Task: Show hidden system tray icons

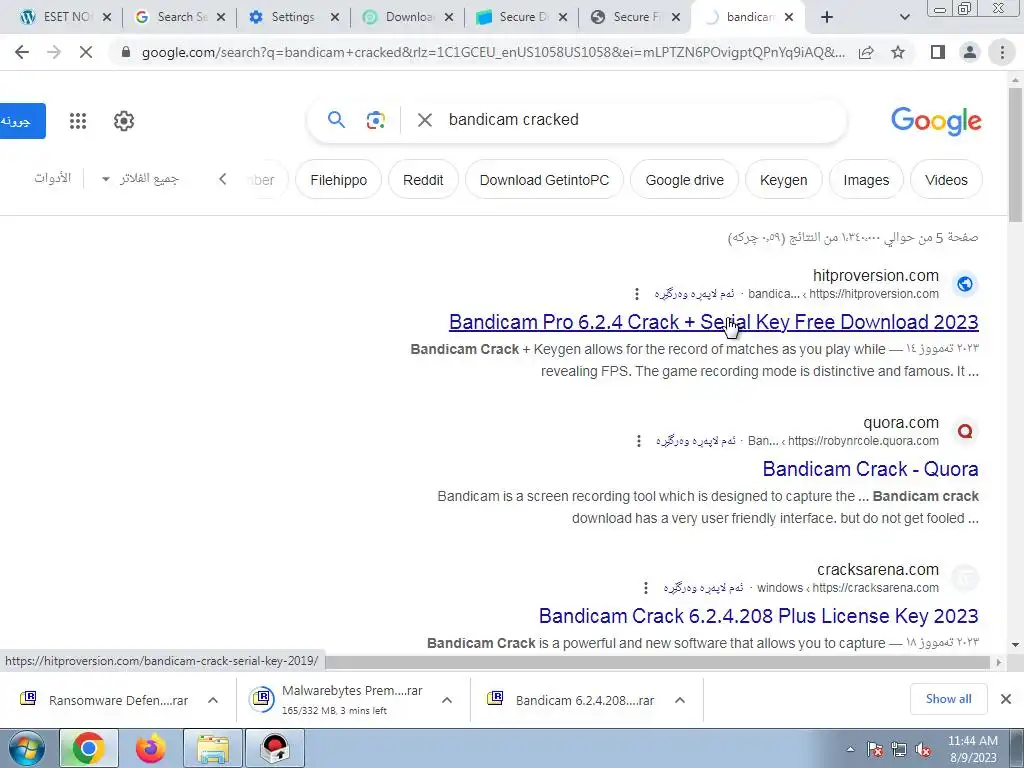Action: [850, 749]
